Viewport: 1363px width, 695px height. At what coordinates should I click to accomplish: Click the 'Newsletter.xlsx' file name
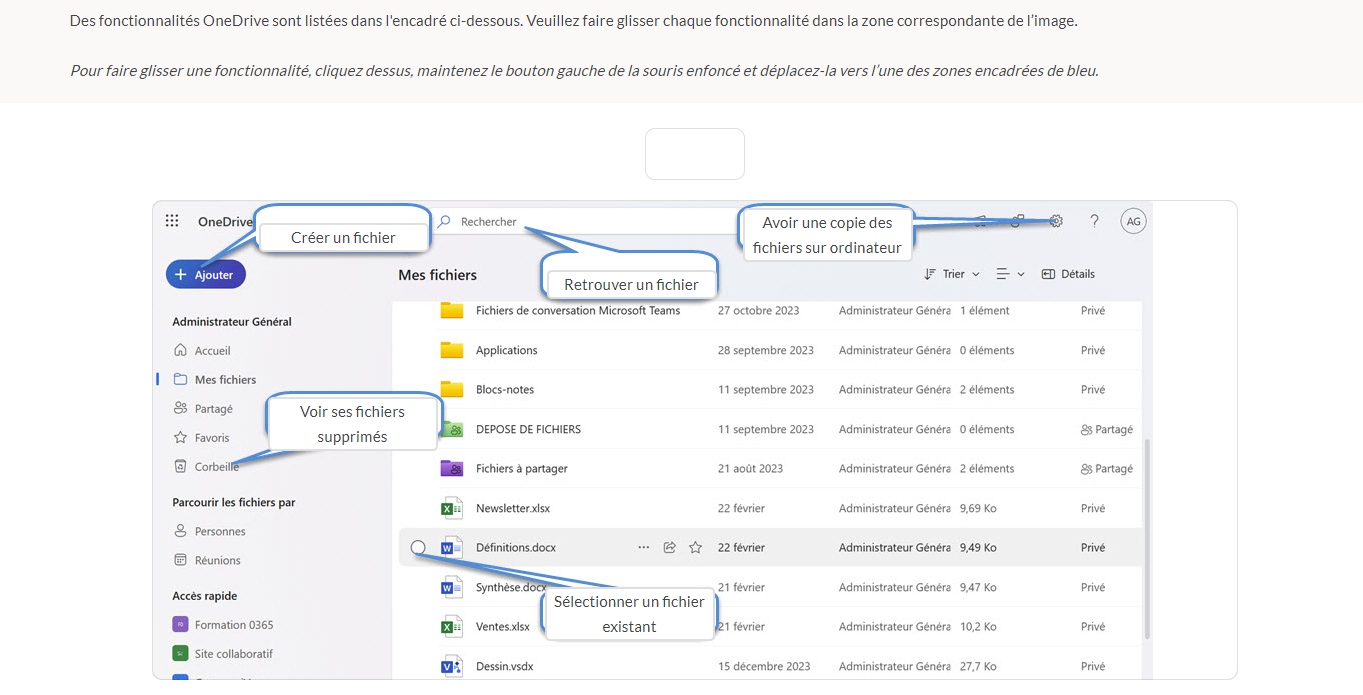[x=513, y=508]
